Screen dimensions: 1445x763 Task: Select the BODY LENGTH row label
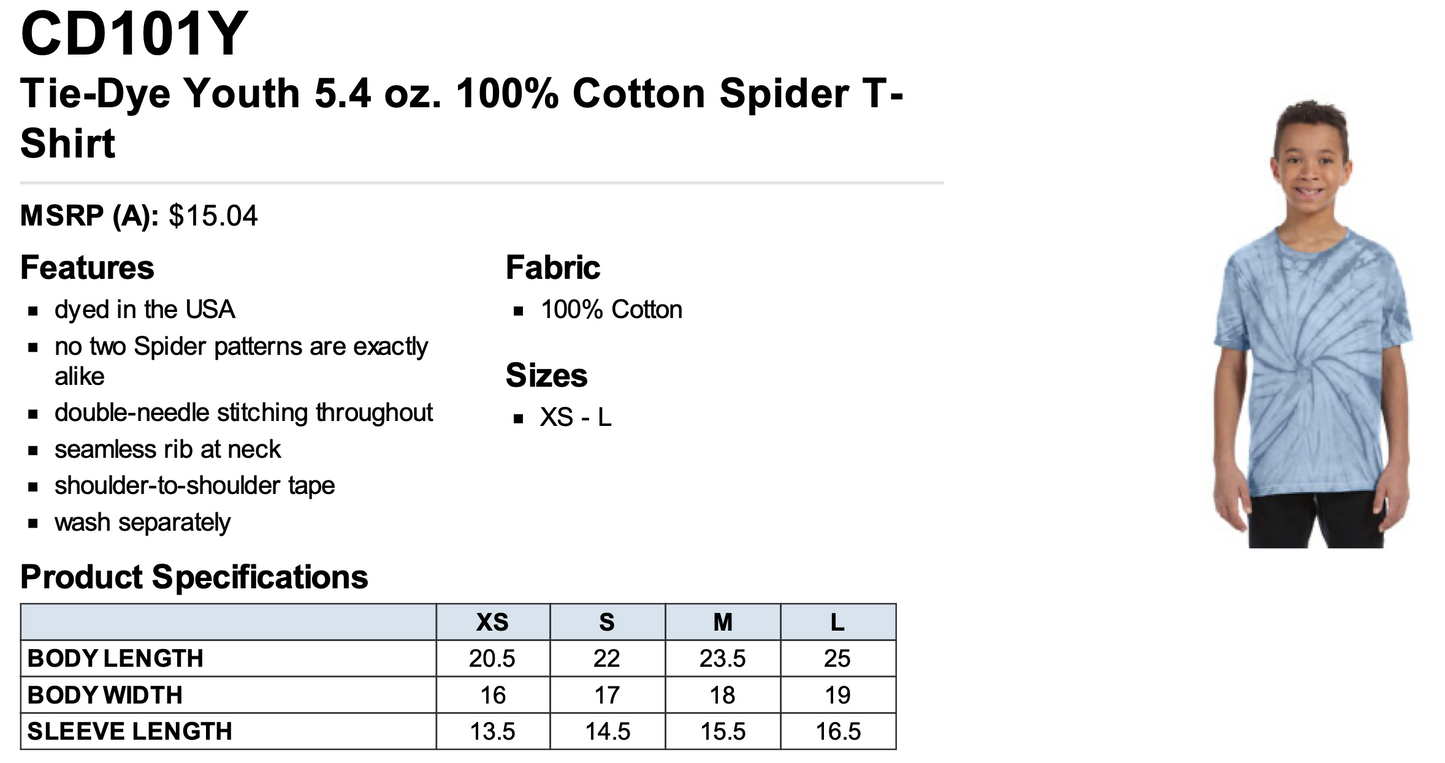click(115, 658)
